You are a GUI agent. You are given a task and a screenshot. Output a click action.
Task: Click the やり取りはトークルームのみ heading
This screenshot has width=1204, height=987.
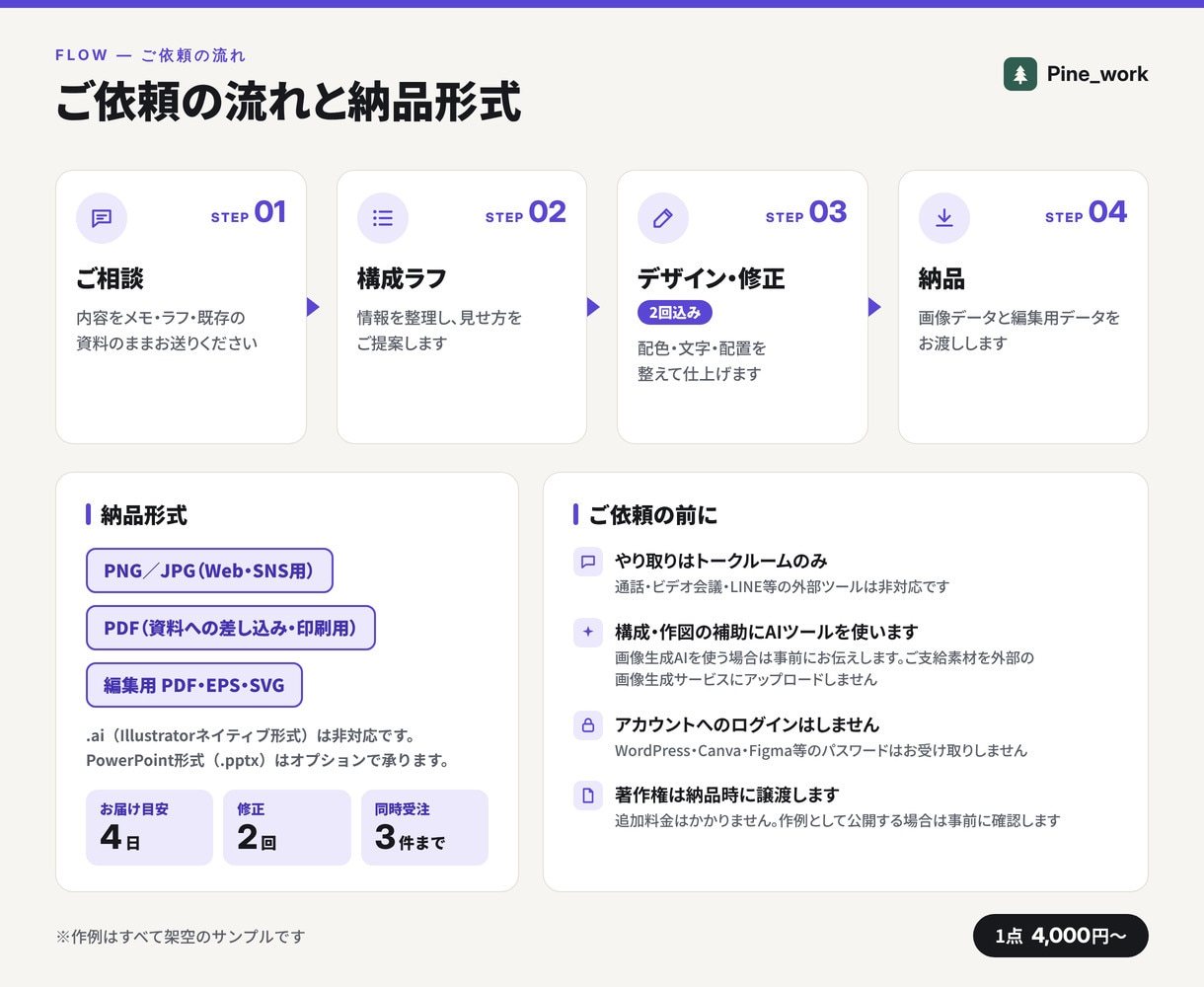point(721,561)
